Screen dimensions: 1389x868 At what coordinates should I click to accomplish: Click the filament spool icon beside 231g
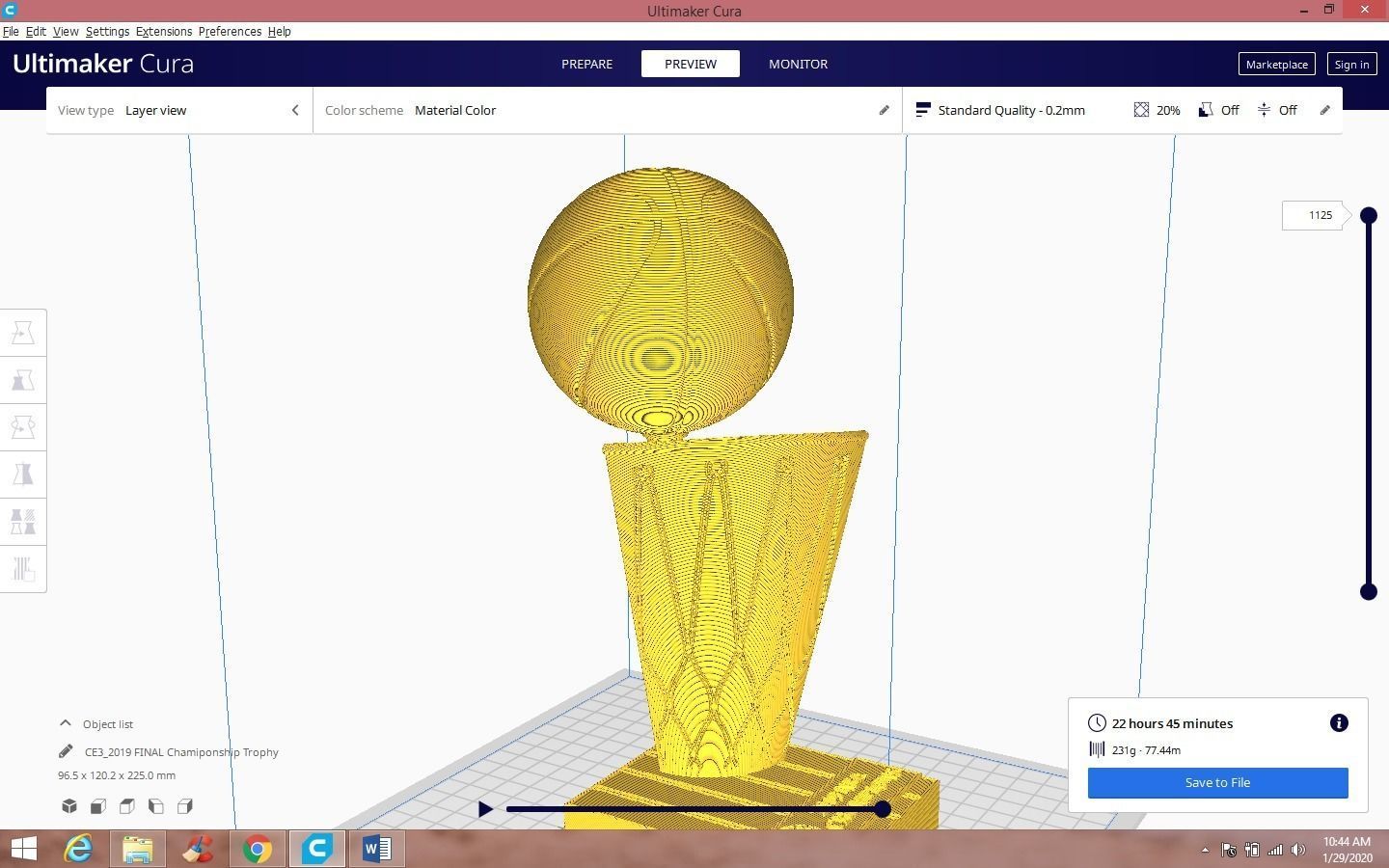click(1097, 749)
